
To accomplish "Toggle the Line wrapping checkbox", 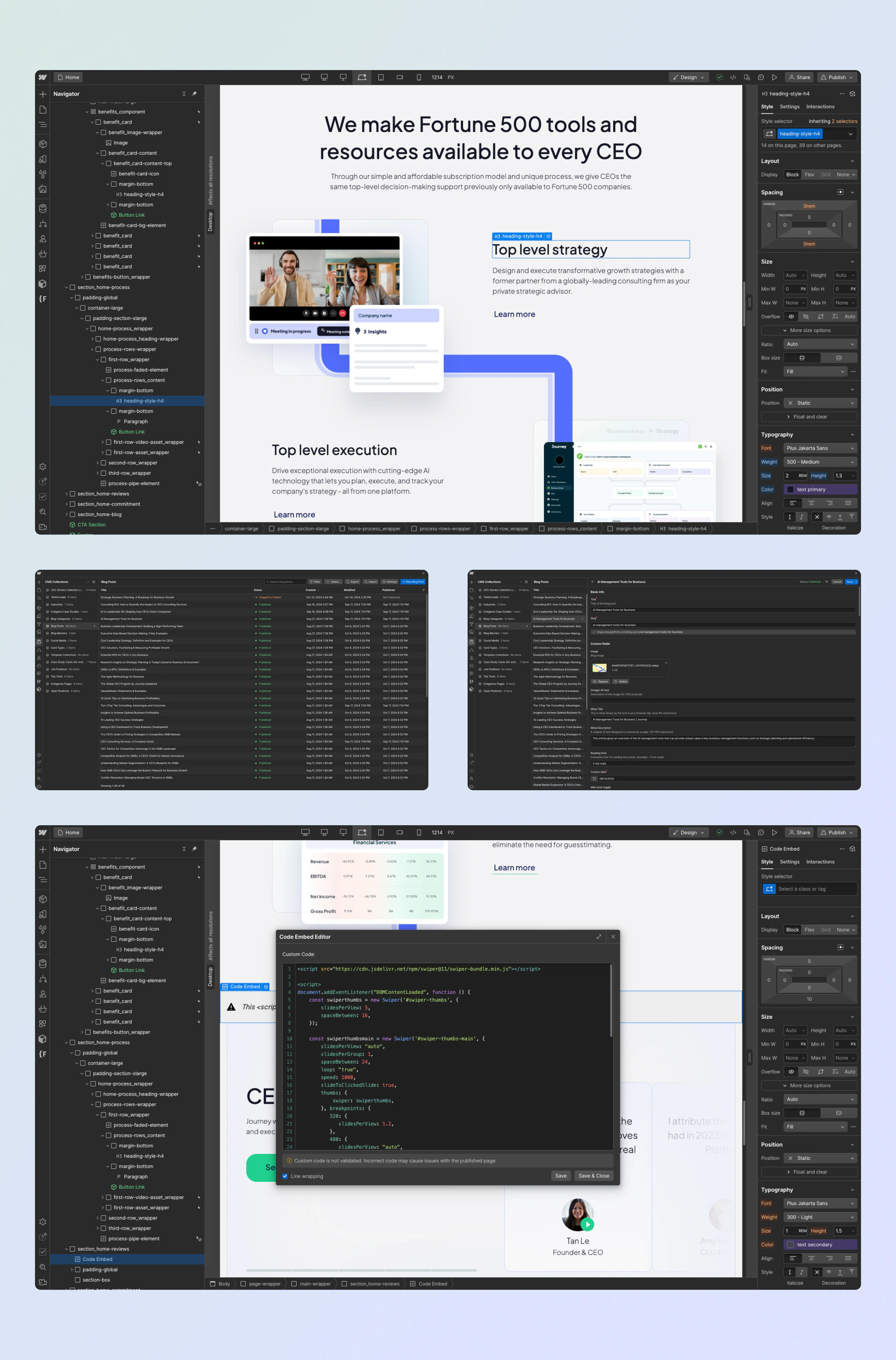I will (285, 1176).
